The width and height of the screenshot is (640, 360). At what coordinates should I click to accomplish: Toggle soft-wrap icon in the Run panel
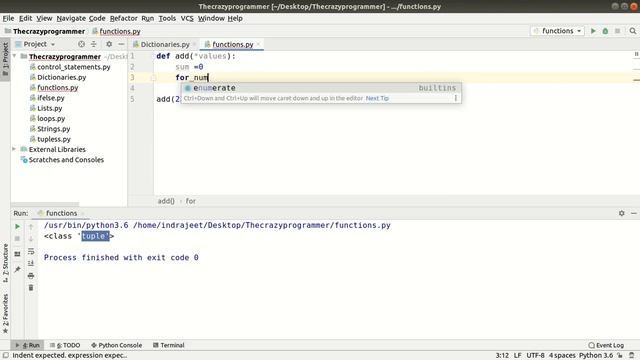(31, 251)
